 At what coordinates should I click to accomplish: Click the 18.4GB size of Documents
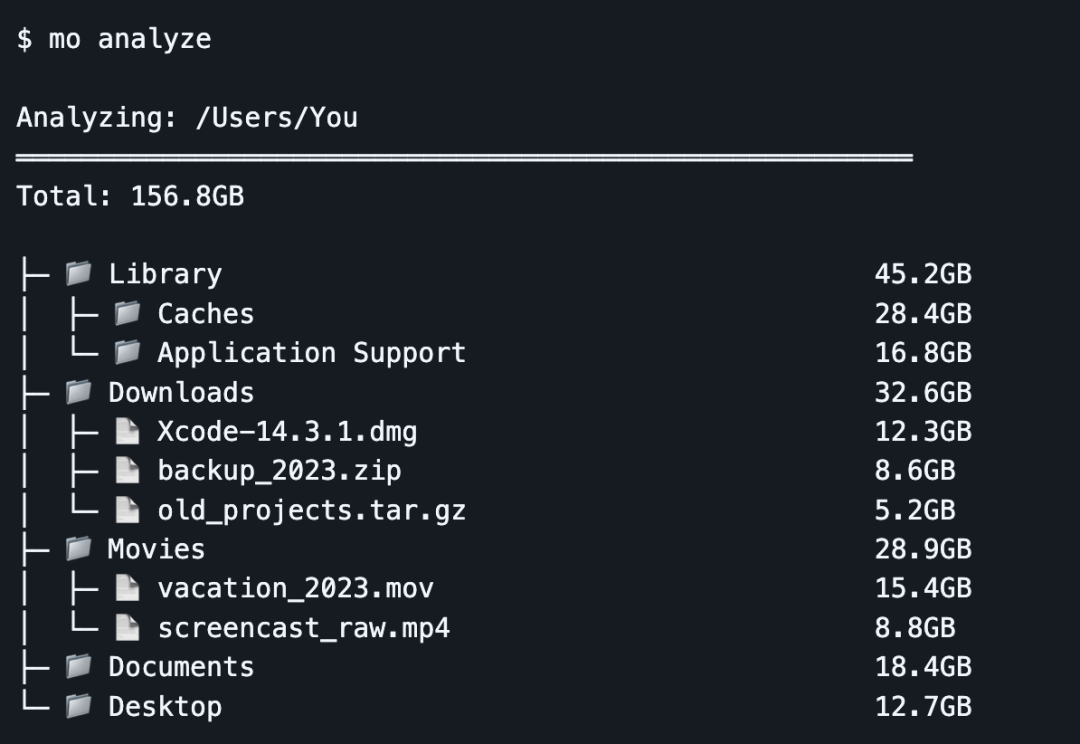coord(923,667)
